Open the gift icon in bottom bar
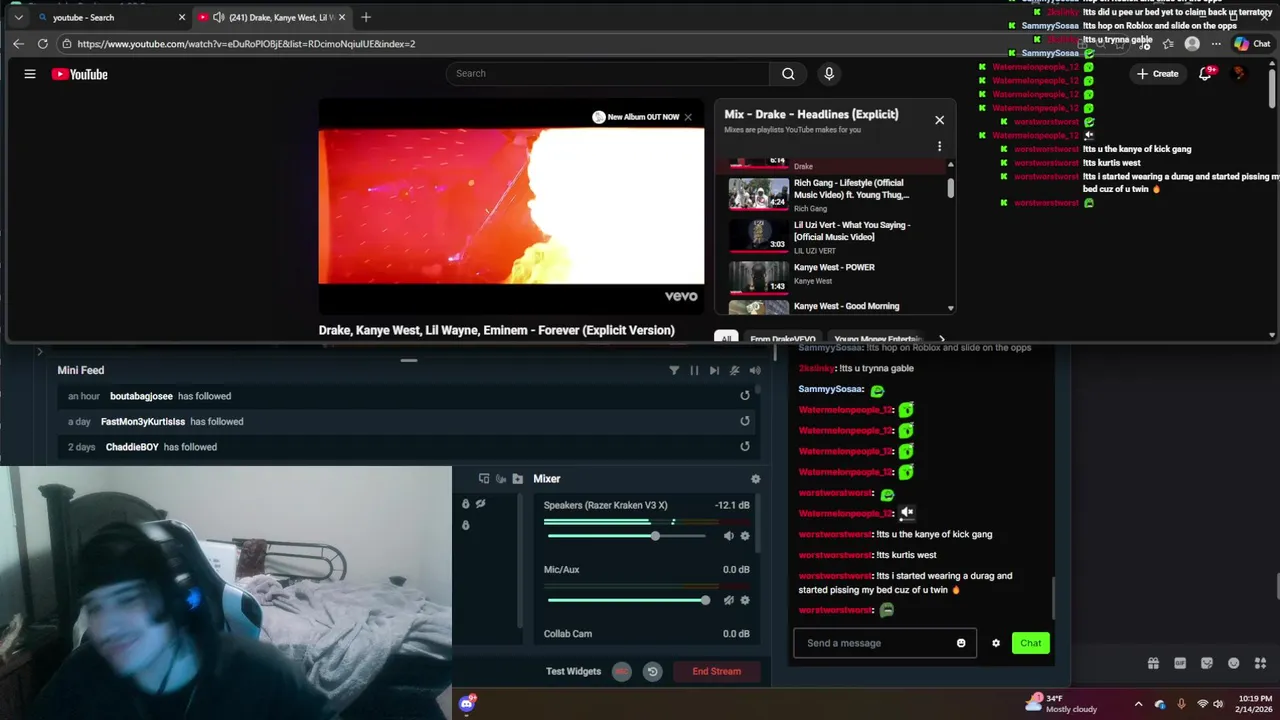This screenshot has height=720, width=1280. pos(1153,663)
